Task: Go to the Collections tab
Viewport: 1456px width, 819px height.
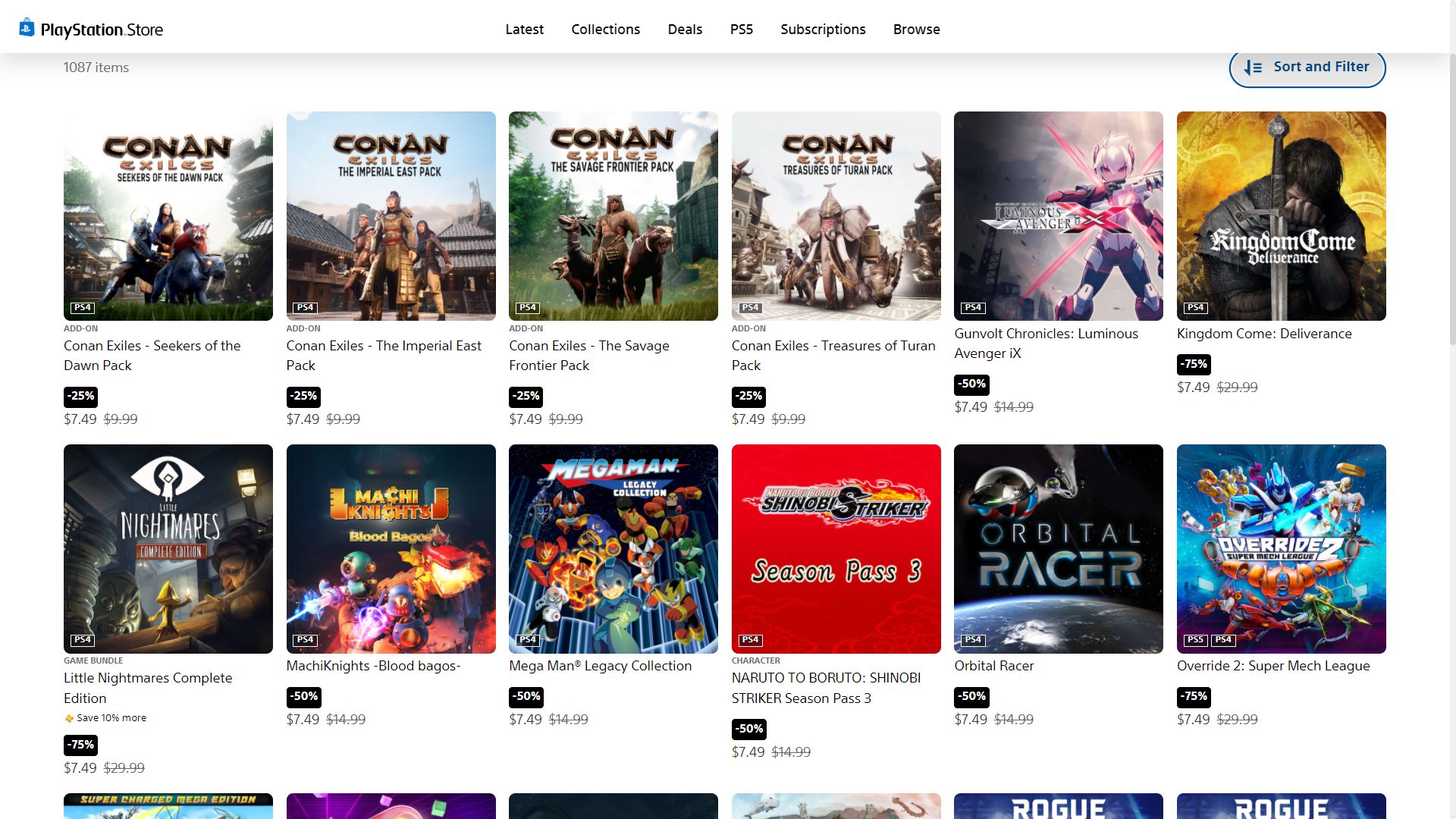Action: tap(605, 29)
